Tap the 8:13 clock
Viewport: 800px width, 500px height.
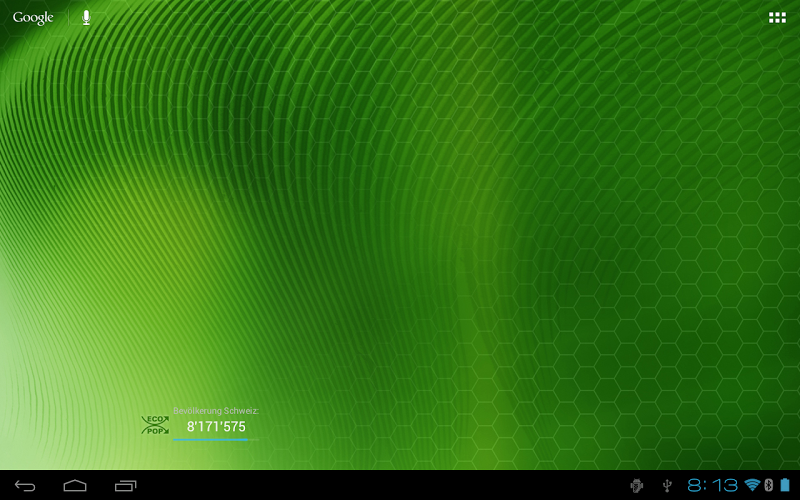[x=713, y=485]
